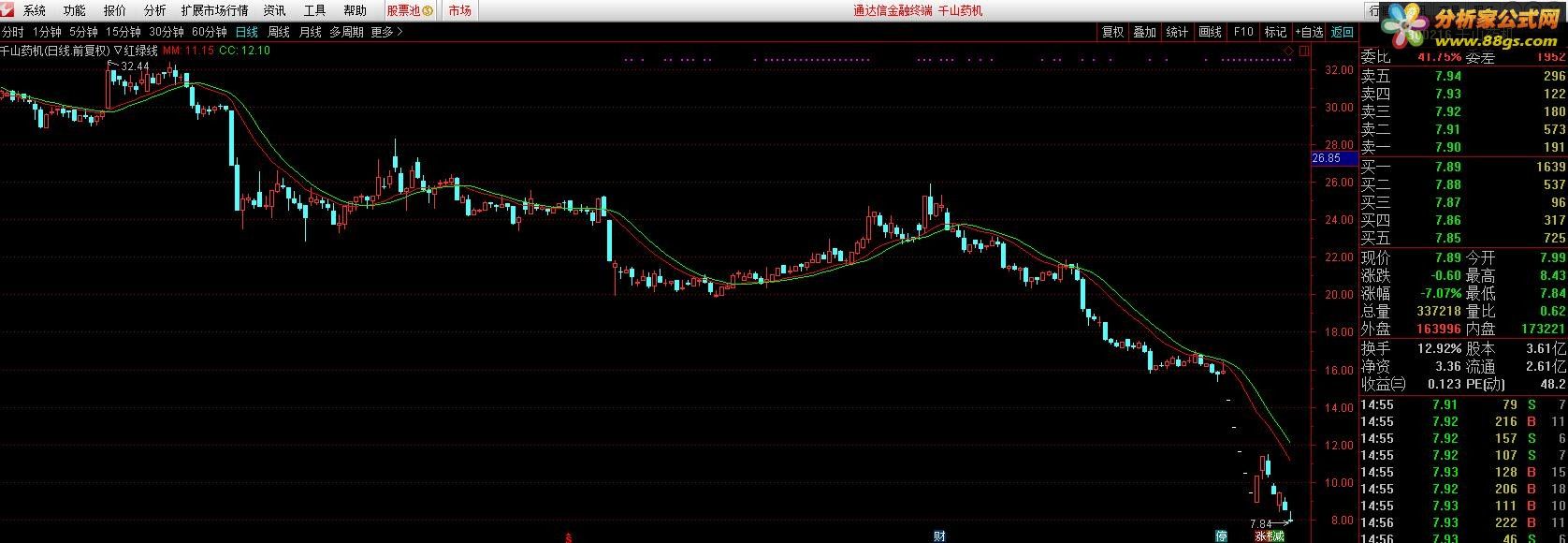Click the 7.84 low price annotation

click(1261, 523)
